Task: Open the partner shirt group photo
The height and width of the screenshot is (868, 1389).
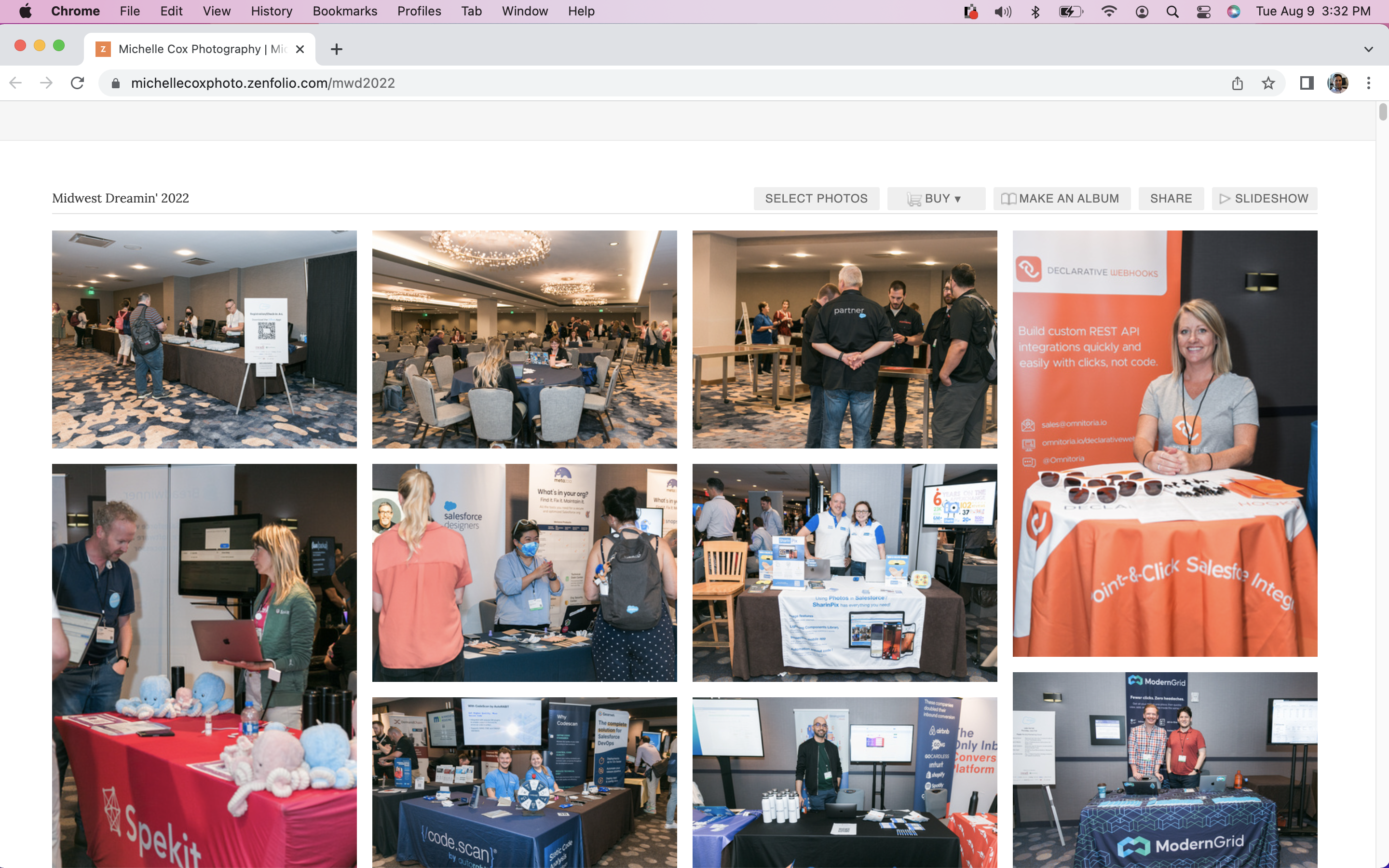Action: [845, 339]
